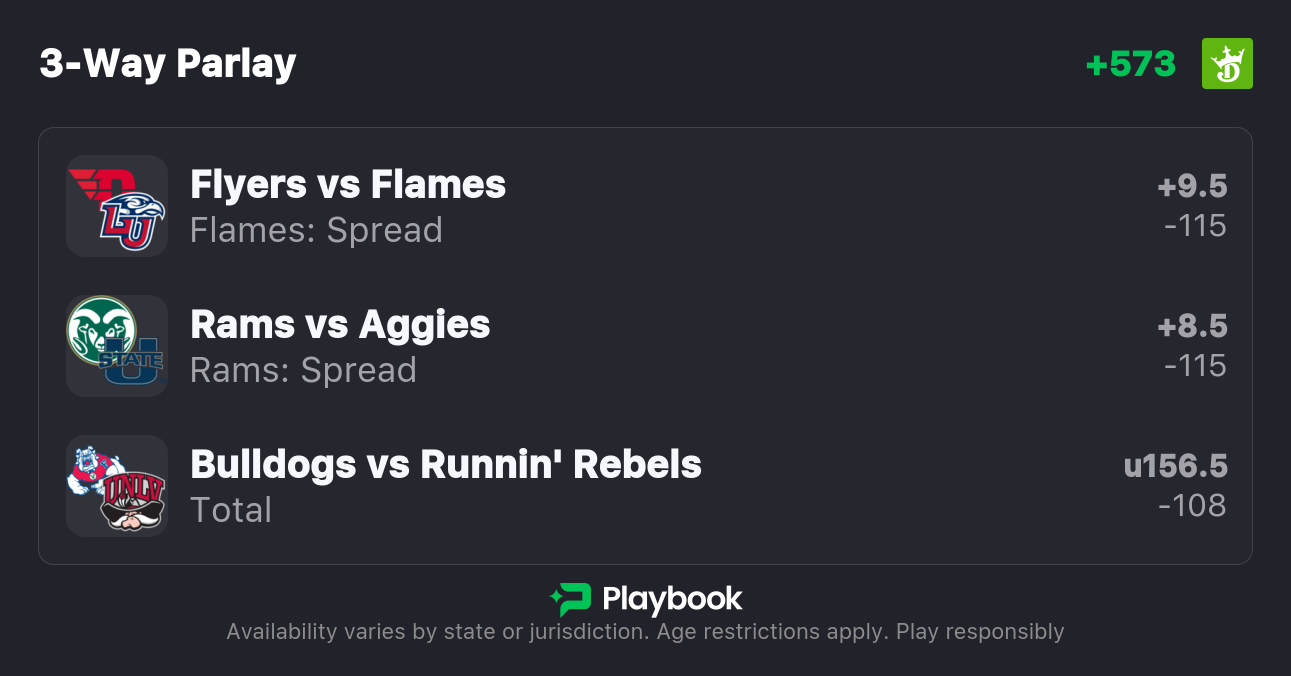Open the Bulldogs vs Runnin' Rebels matchup
This screenshot has width=1291, height=676.
point(446,465)
